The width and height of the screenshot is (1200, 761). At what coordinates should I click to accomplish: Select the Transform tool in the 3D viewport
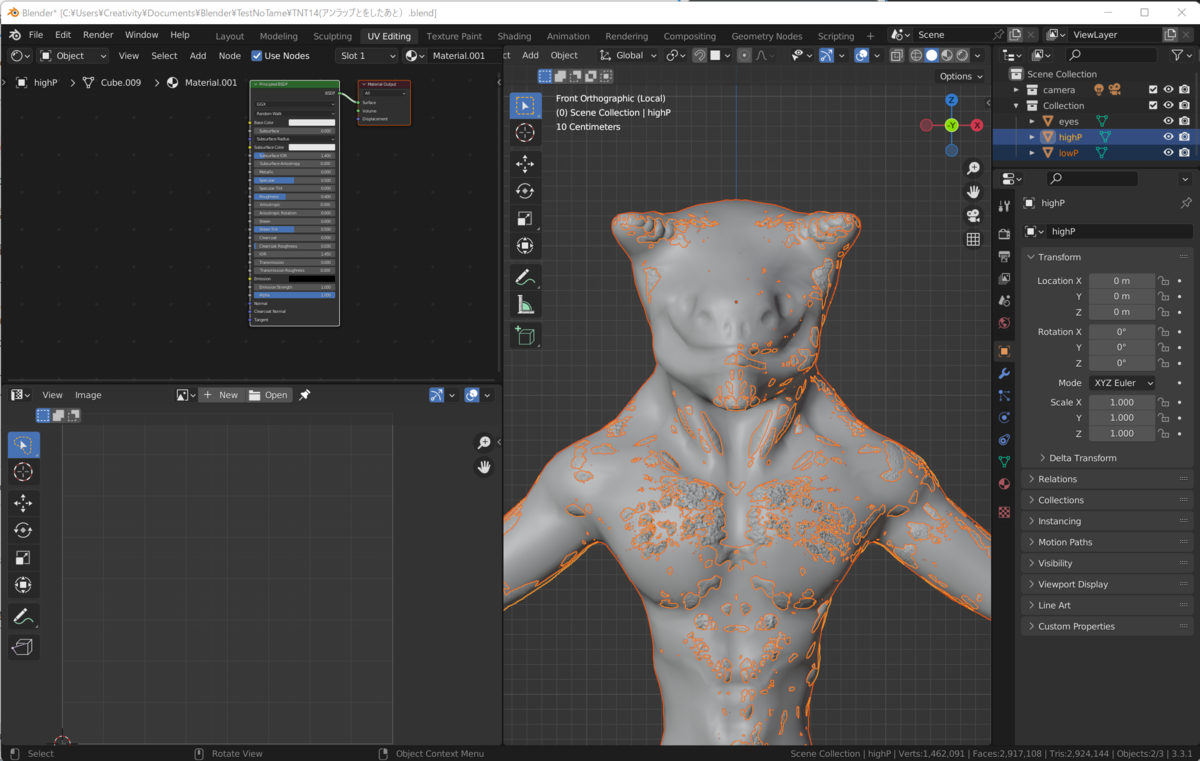[x=525, y=246]
